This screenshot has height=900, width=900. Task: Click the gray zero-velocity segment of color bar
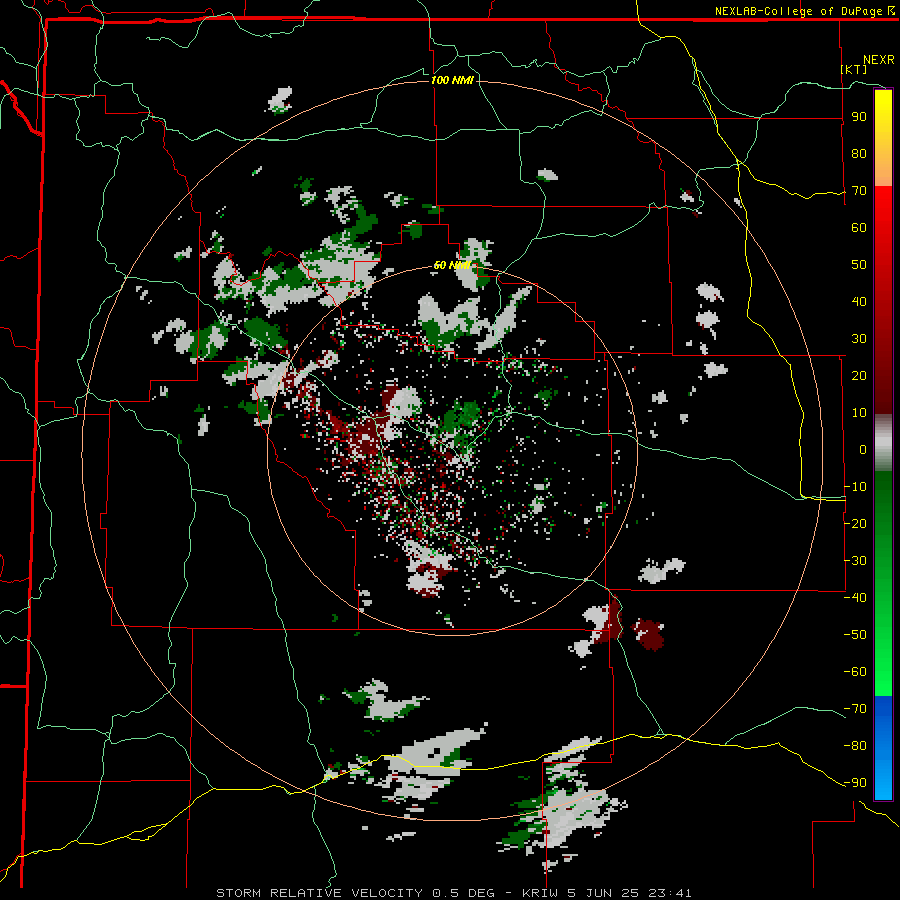pos(883,442)
